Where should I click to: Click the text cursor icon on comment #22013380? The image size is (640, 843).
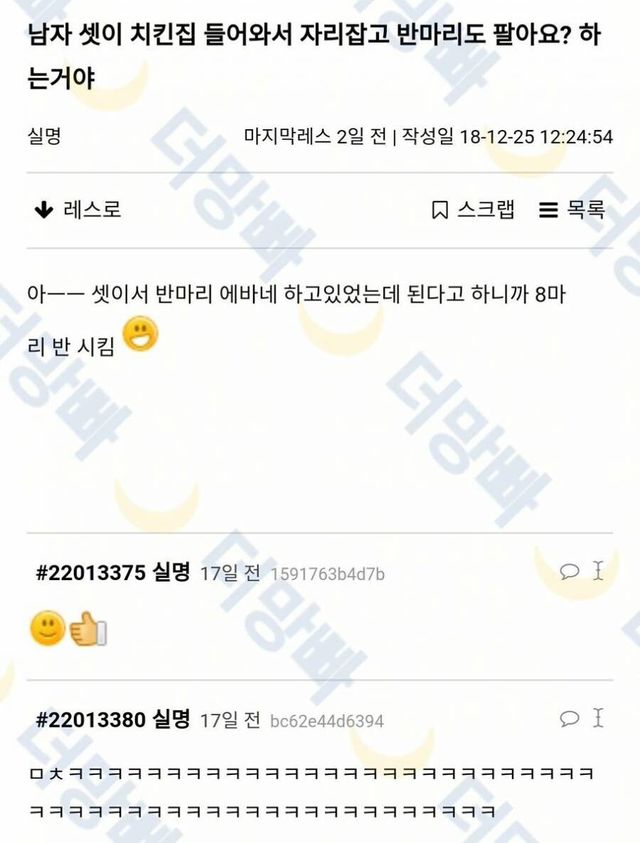point(598,718)
